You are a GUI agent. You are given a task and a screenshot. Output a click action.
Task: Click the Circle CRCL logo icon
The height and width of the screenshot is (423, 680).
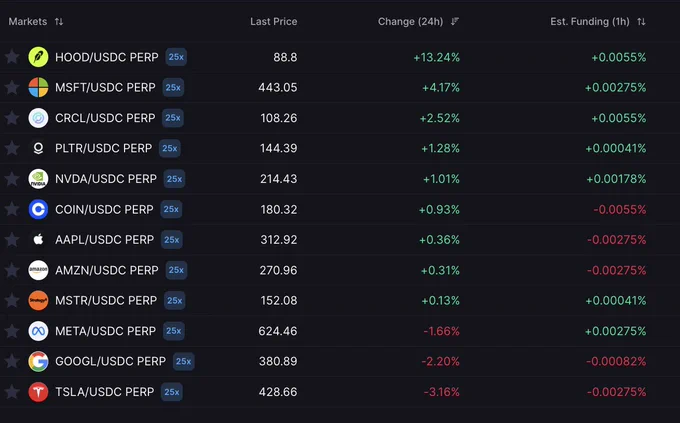[x=38, y=118]
